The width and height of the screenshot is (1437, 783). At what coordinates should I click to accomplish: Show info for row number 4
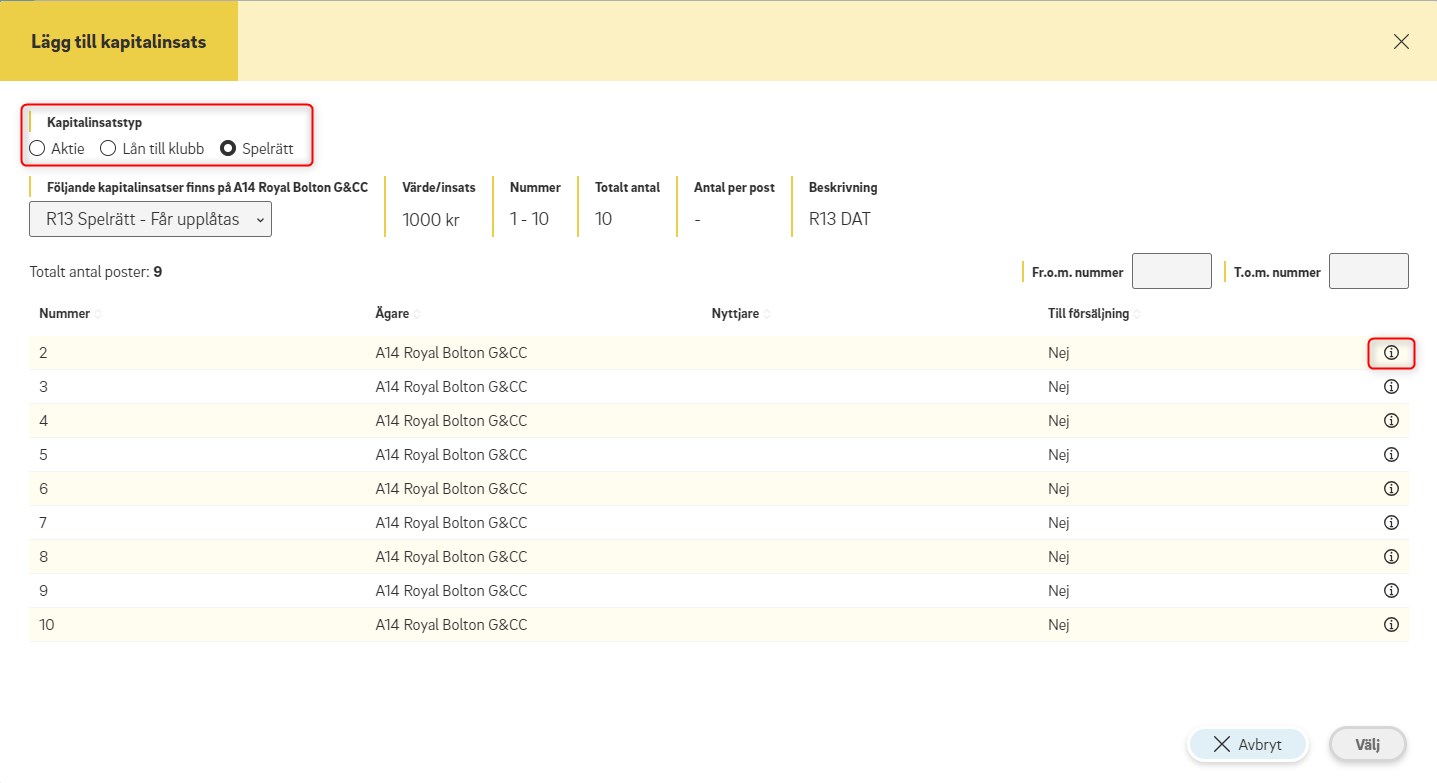(1390, 421)
